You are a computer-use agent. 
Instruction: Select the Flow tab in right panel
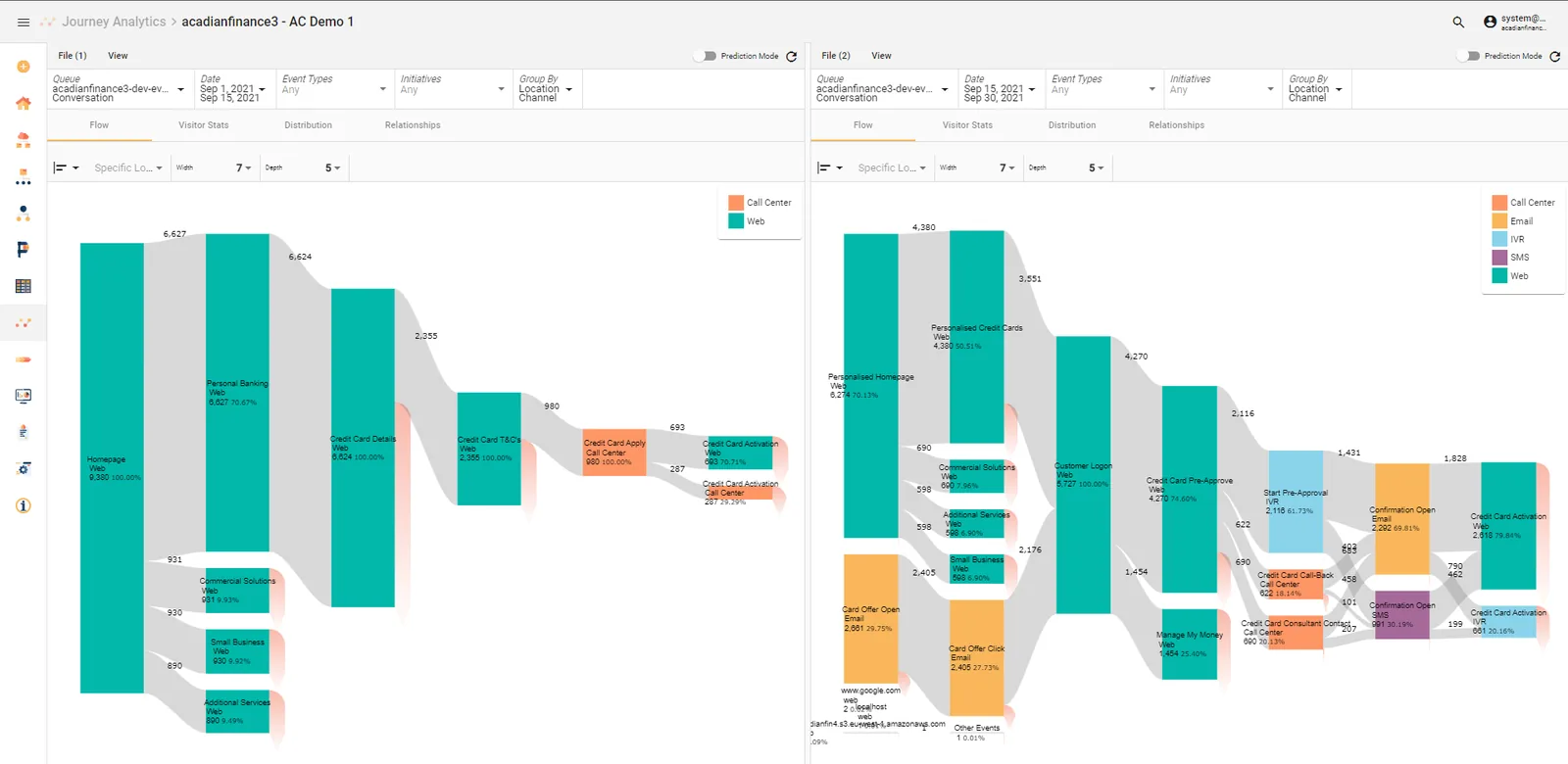coord(863,125)
